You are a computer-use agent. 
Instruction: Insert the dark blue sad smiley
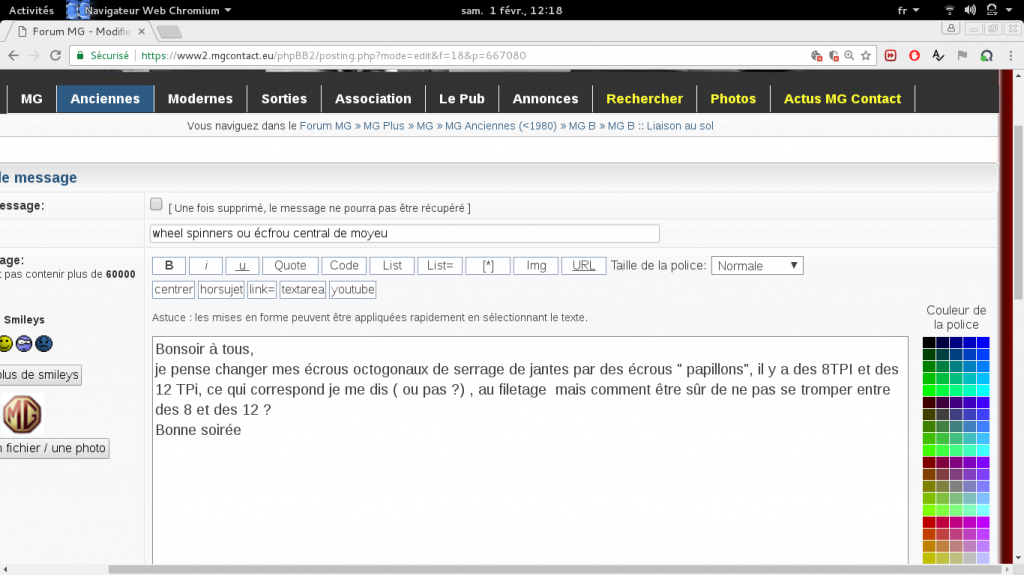(44, 343)
